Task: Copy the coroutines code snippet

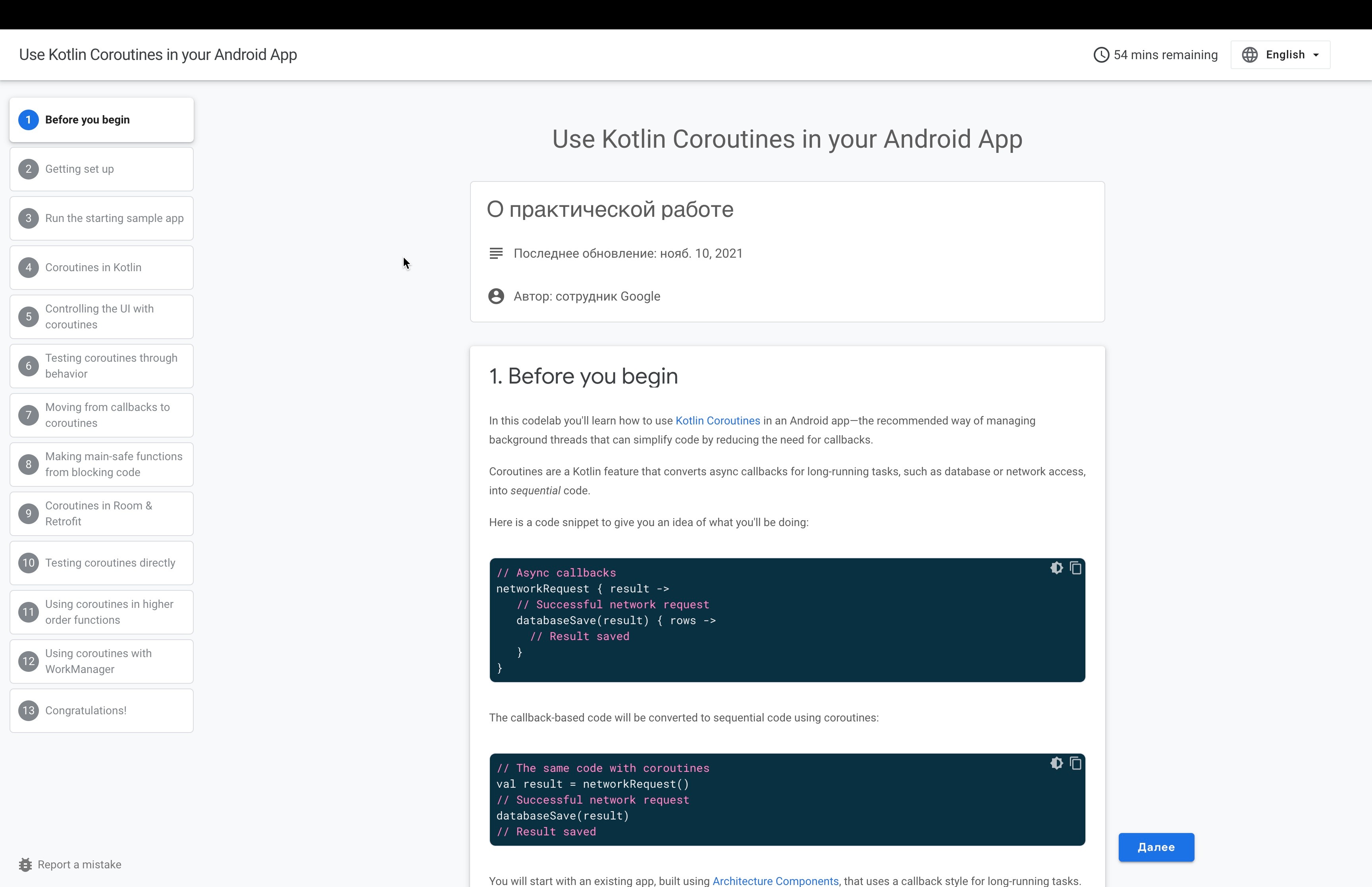Action: [1075, 763]
